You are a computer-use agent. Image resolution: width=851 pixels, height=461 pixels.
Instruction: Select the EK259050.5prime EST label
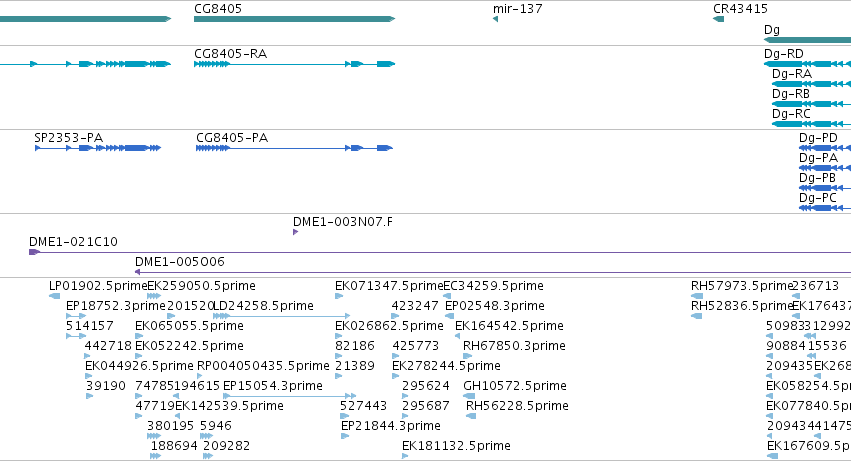tap(201, 286)
